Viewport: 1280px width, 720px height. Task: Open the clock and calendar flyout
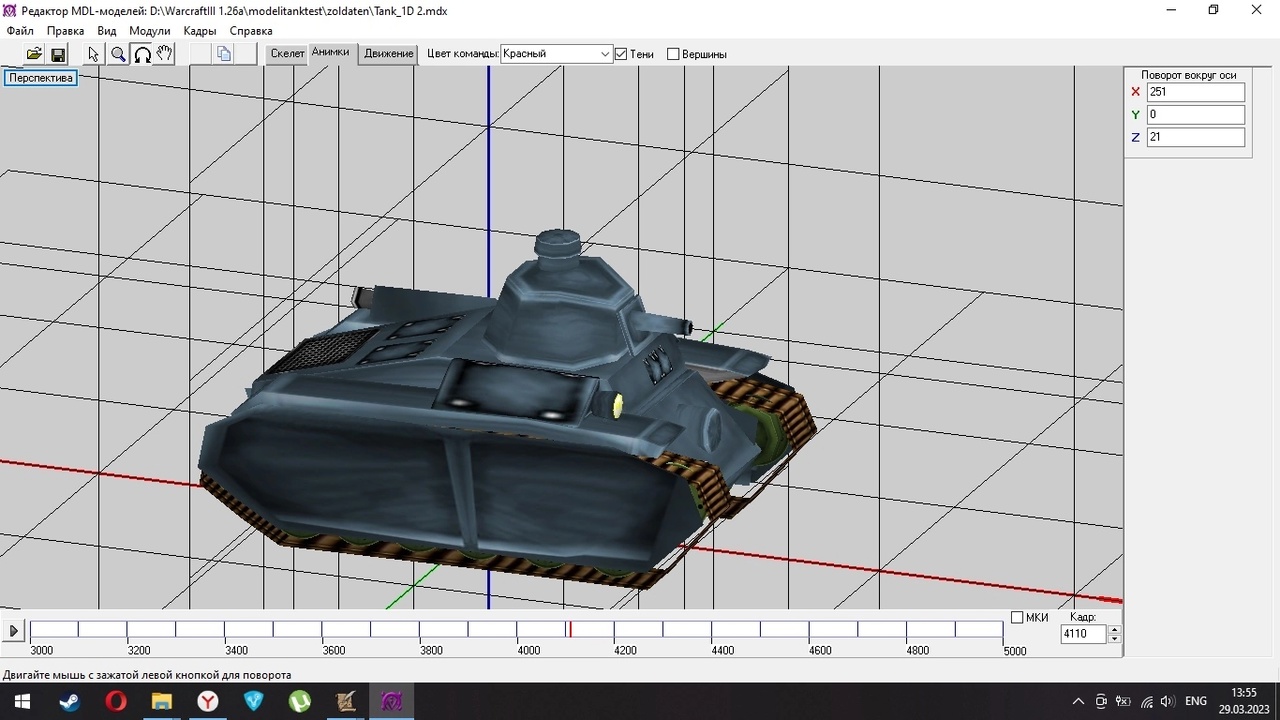(x=1243, y=701)
